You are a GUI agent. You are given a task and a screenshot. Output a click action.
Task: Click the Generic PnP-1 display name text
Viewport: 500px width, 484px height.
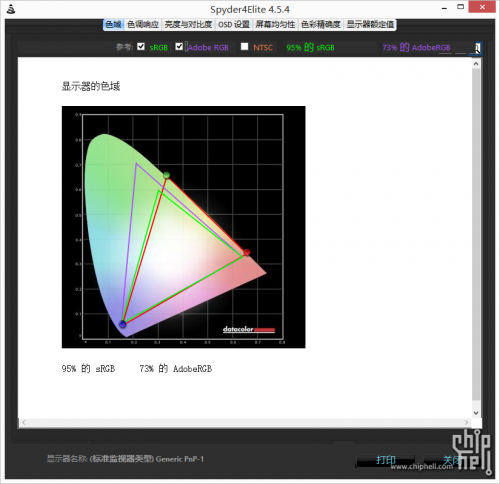tap(180, 459)
